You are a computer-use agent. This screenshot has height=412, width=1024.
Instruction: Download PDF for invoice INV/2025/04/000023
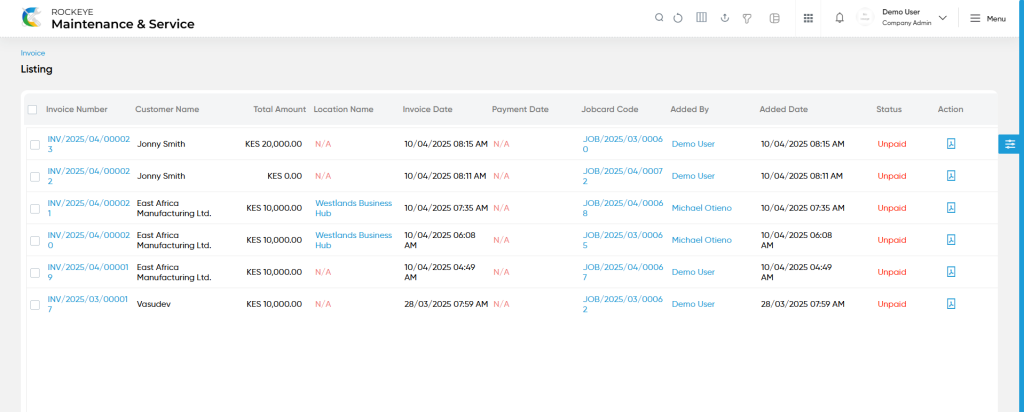(951, 144)
